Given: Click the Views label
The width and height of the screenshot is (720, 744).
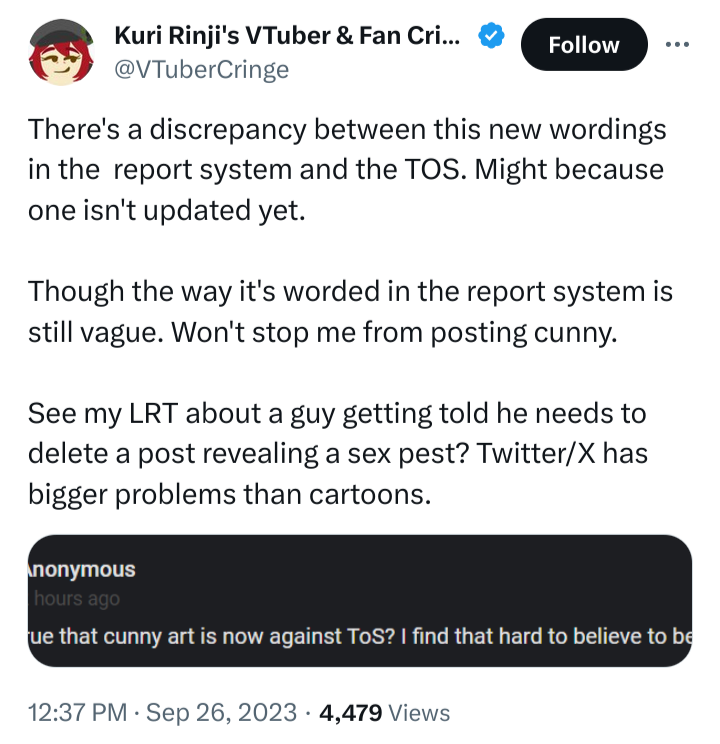Looking at the screenshot, I should point(418,713).
